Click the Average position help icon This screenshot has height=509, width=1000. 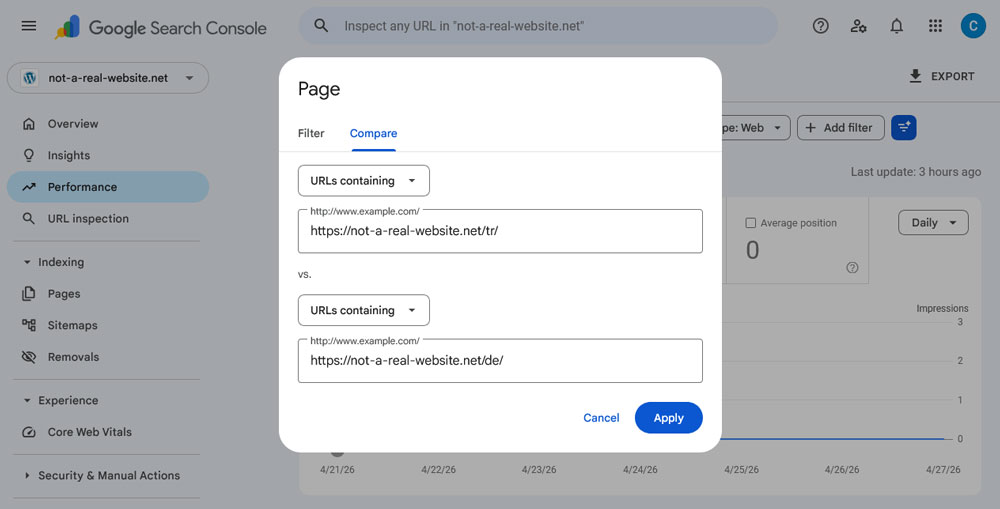point(852,267)
